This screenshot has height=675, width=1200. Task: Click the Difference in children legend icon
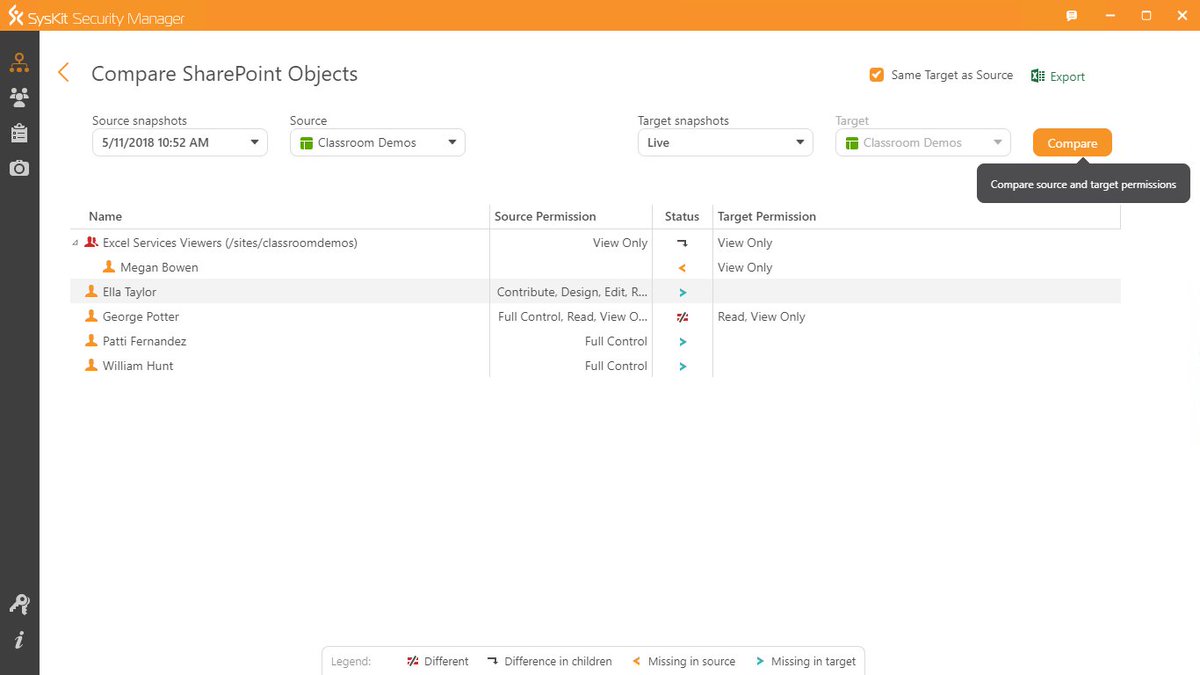click(x=492, y=661)
